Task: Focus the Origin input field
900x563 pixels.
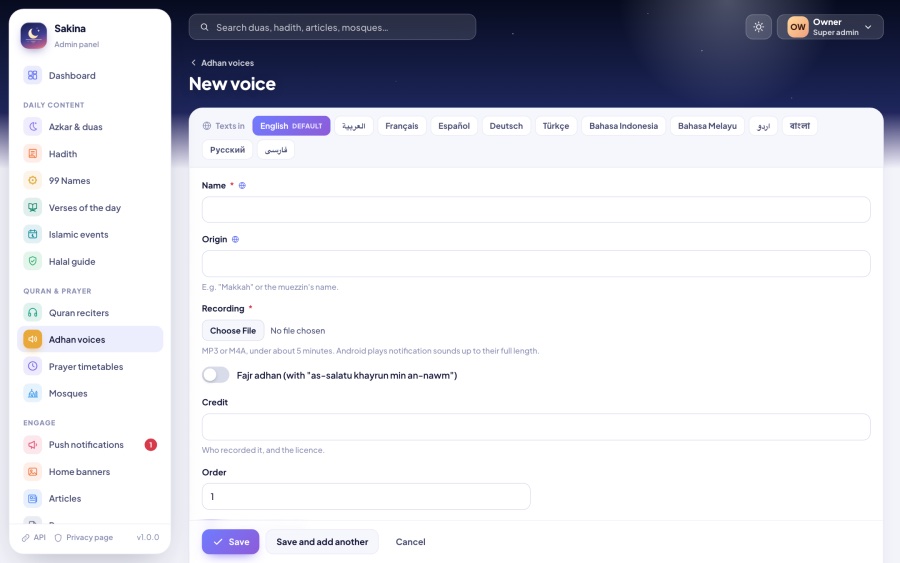Action: point(536,263)
